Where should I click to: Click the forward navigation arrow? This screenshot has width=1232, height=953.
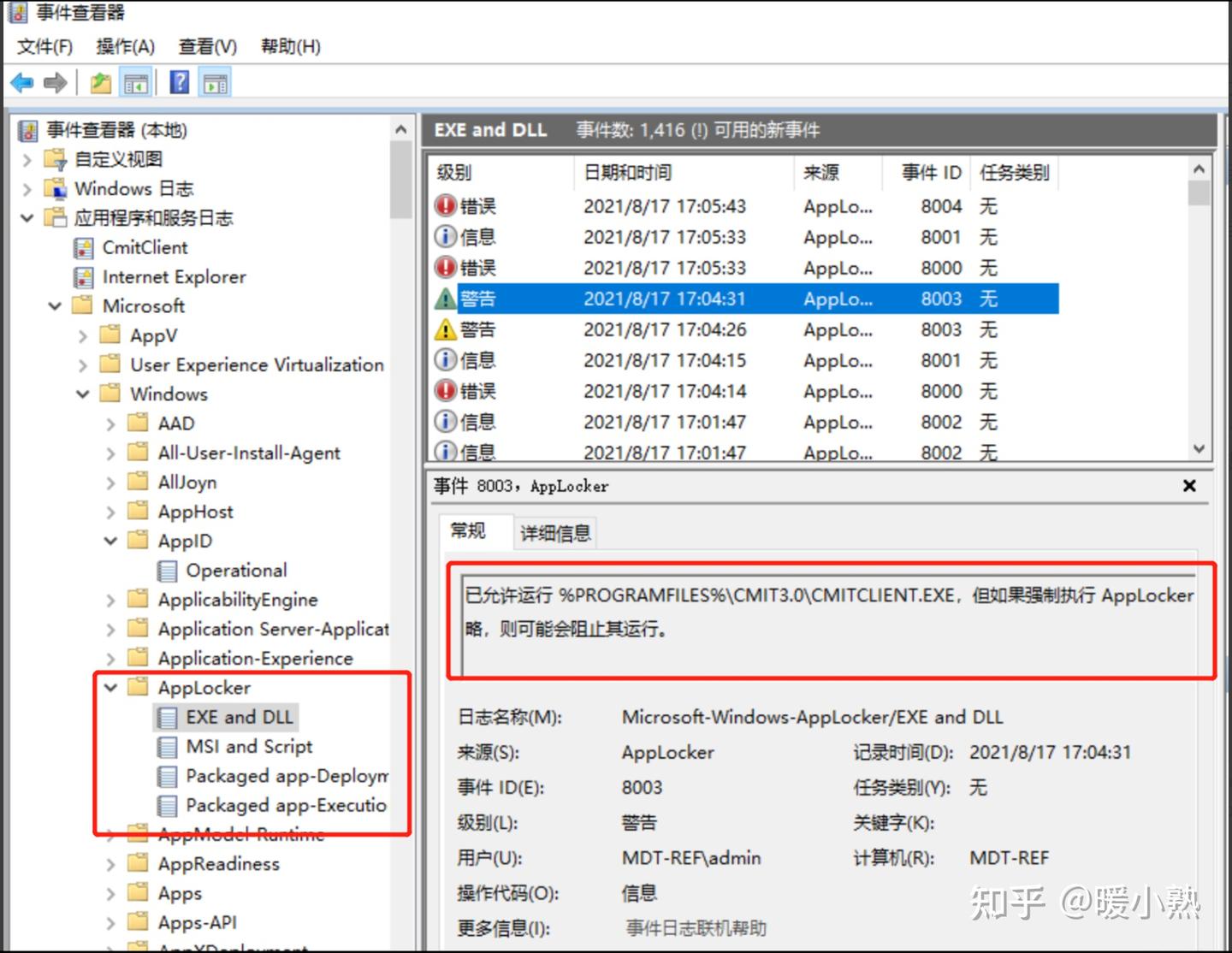[x=54, y=81]
